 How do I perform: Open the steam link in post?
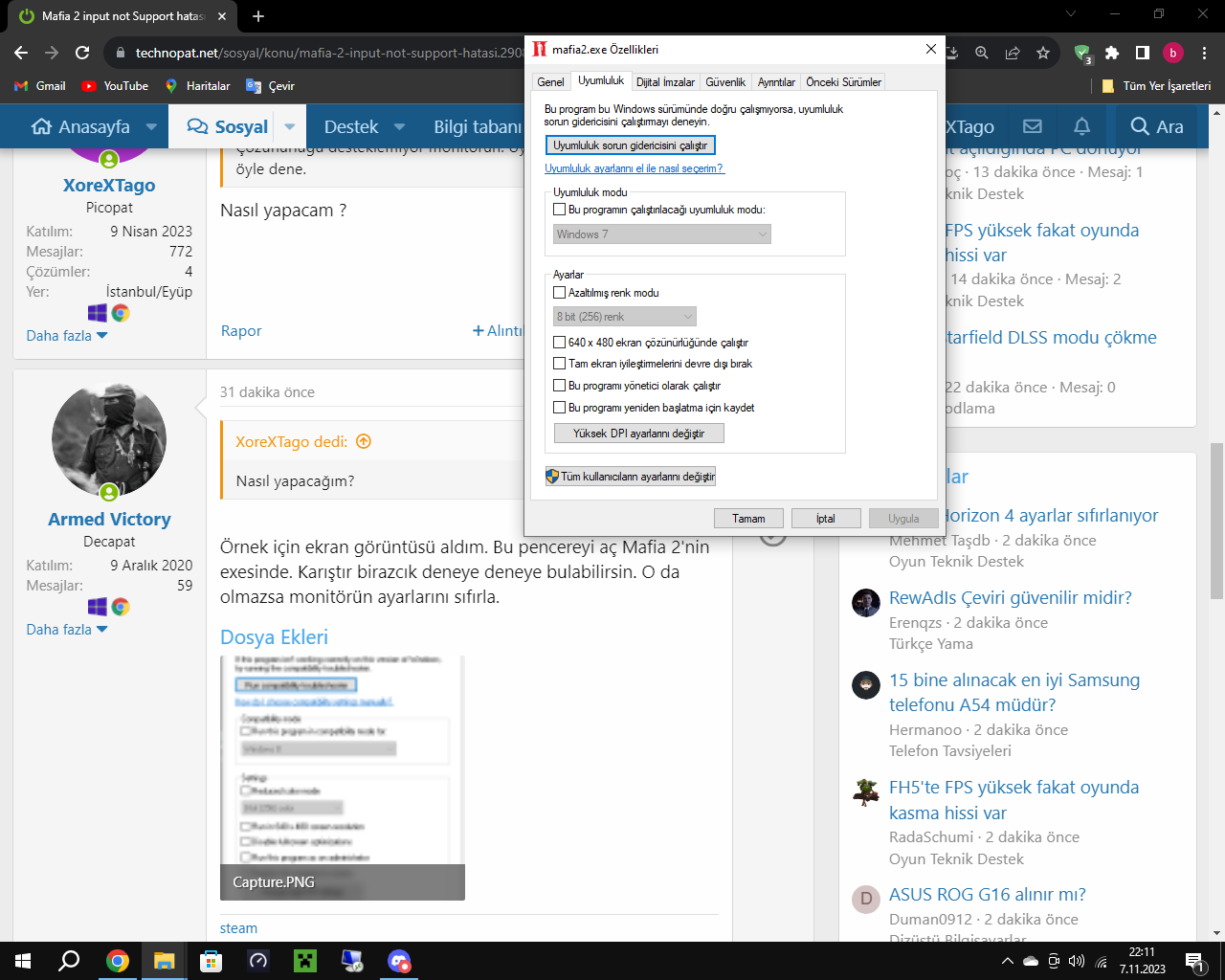point(238,928)
